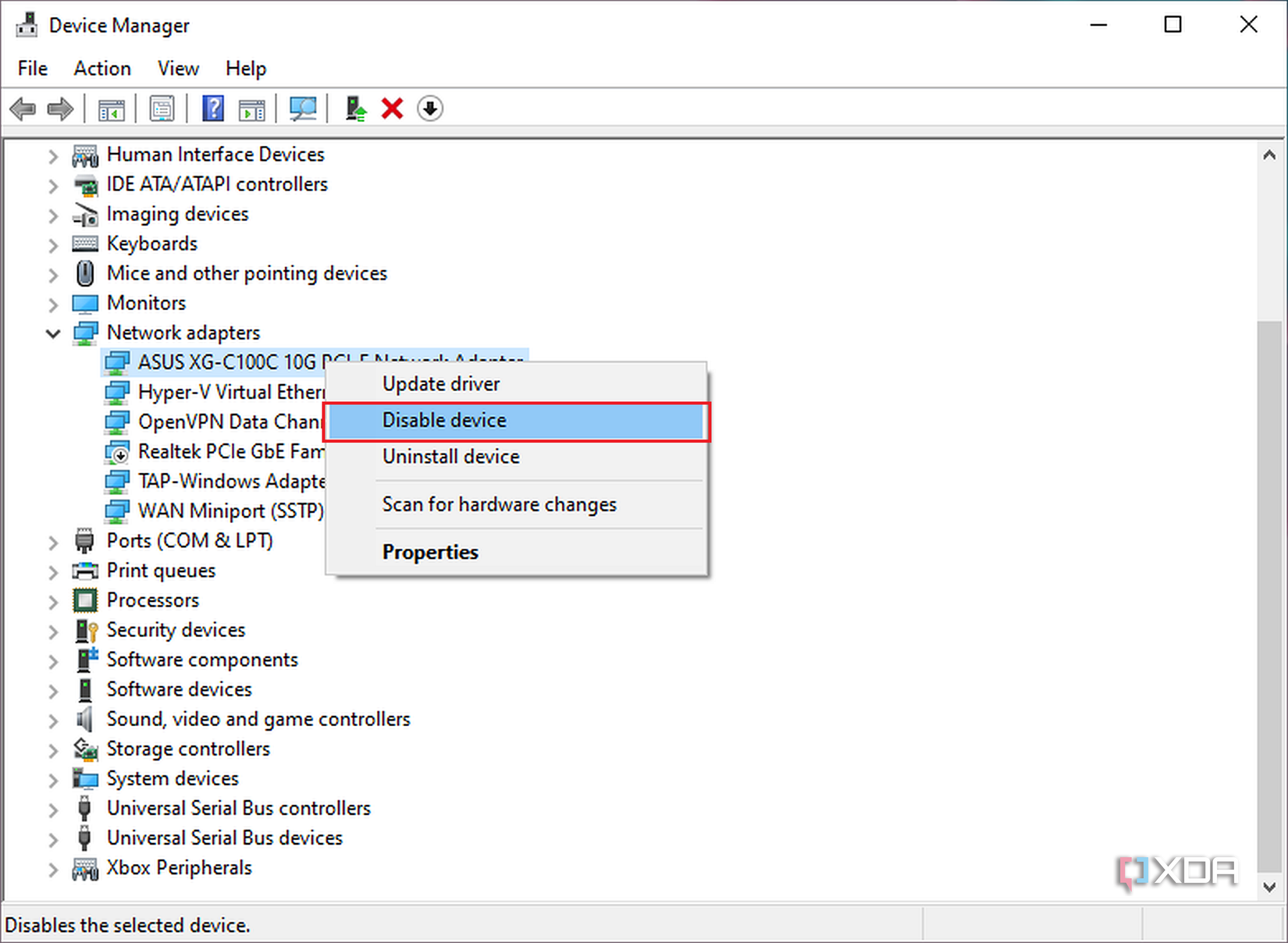Click the Disable device down-arrow toolbar icon

(x=430, y=109)
